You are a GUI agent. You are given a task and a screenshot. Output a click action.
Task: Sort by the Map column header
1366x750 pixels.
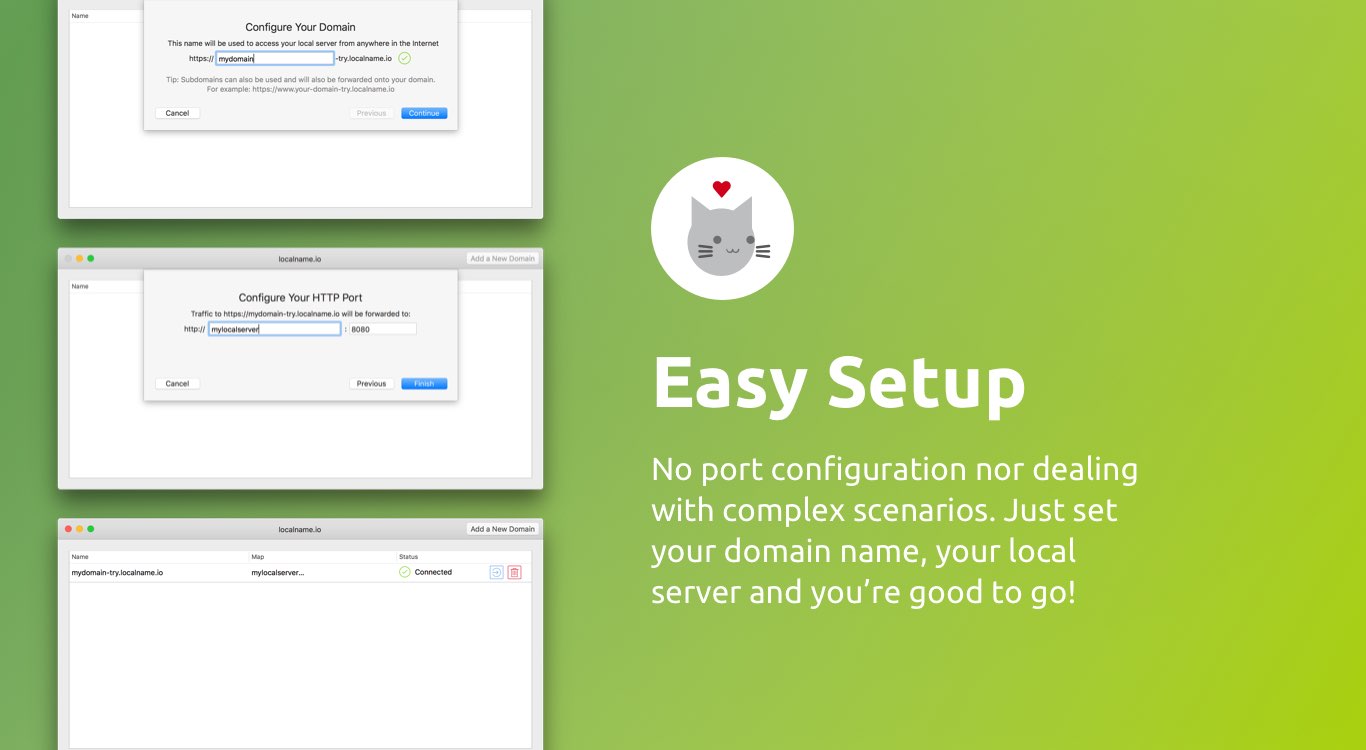[x=257, y=557]
